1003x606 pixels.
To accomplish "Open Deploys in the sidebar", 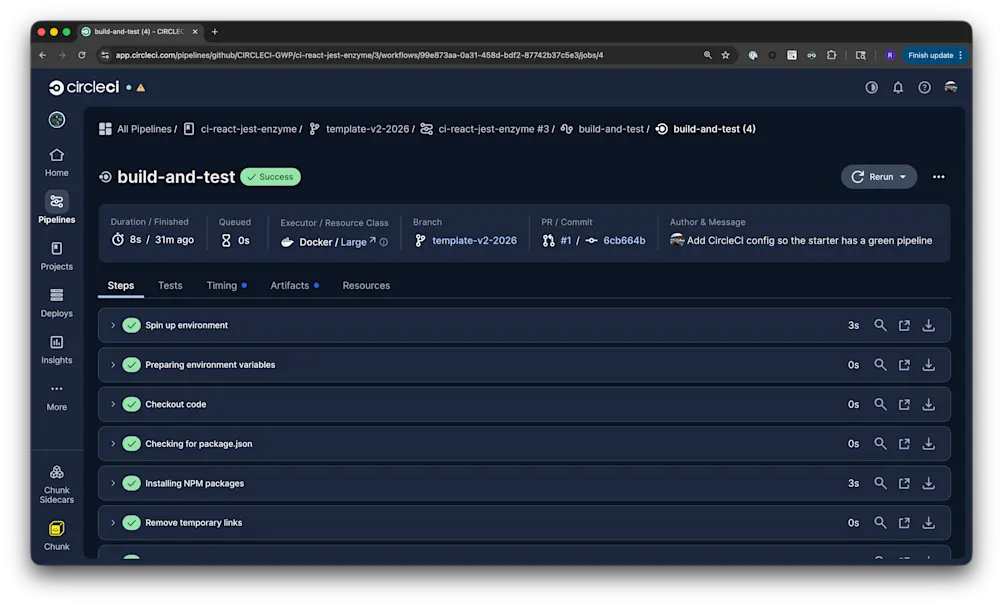I will point(56,303).
